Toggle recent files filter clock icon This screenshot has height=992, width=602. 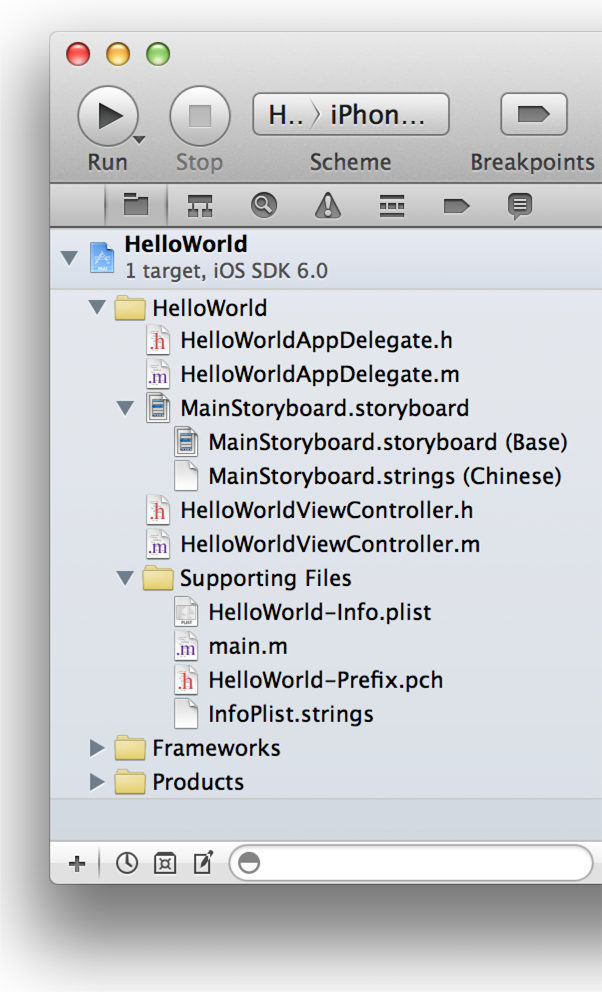coord(127,863)
